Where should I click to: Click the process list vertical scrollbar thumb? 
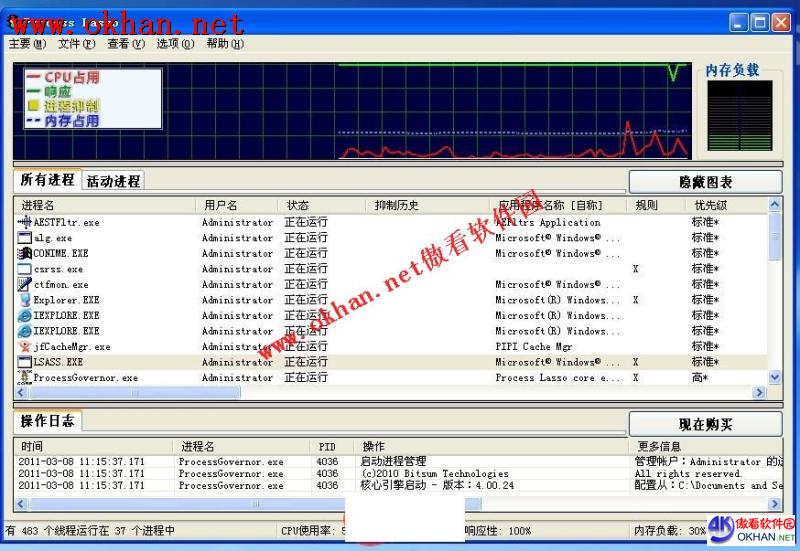(774, 237)
